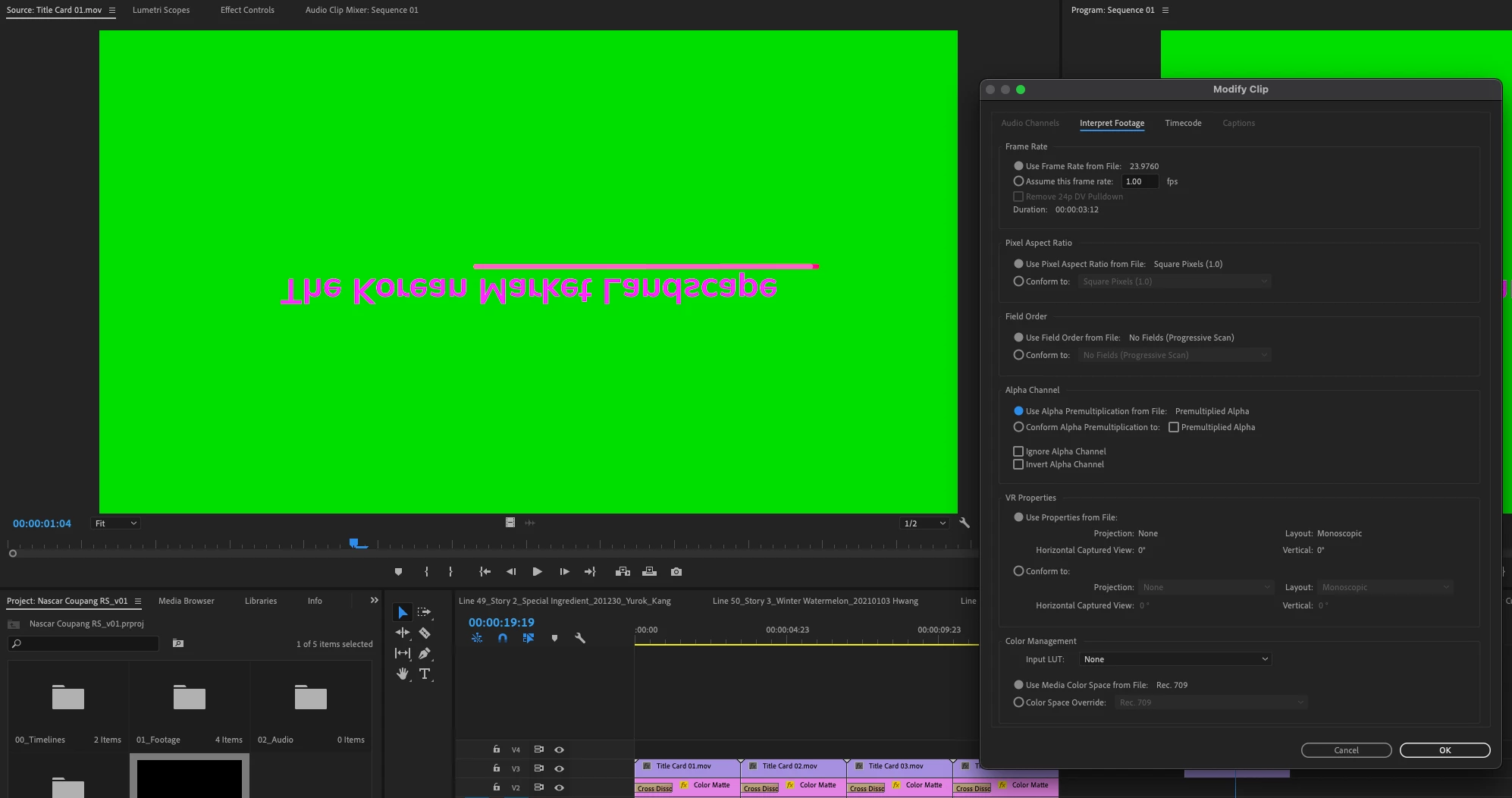Add marker in timeline panel
Viewport: 1512px width, 798px height.
click(554, 639)
